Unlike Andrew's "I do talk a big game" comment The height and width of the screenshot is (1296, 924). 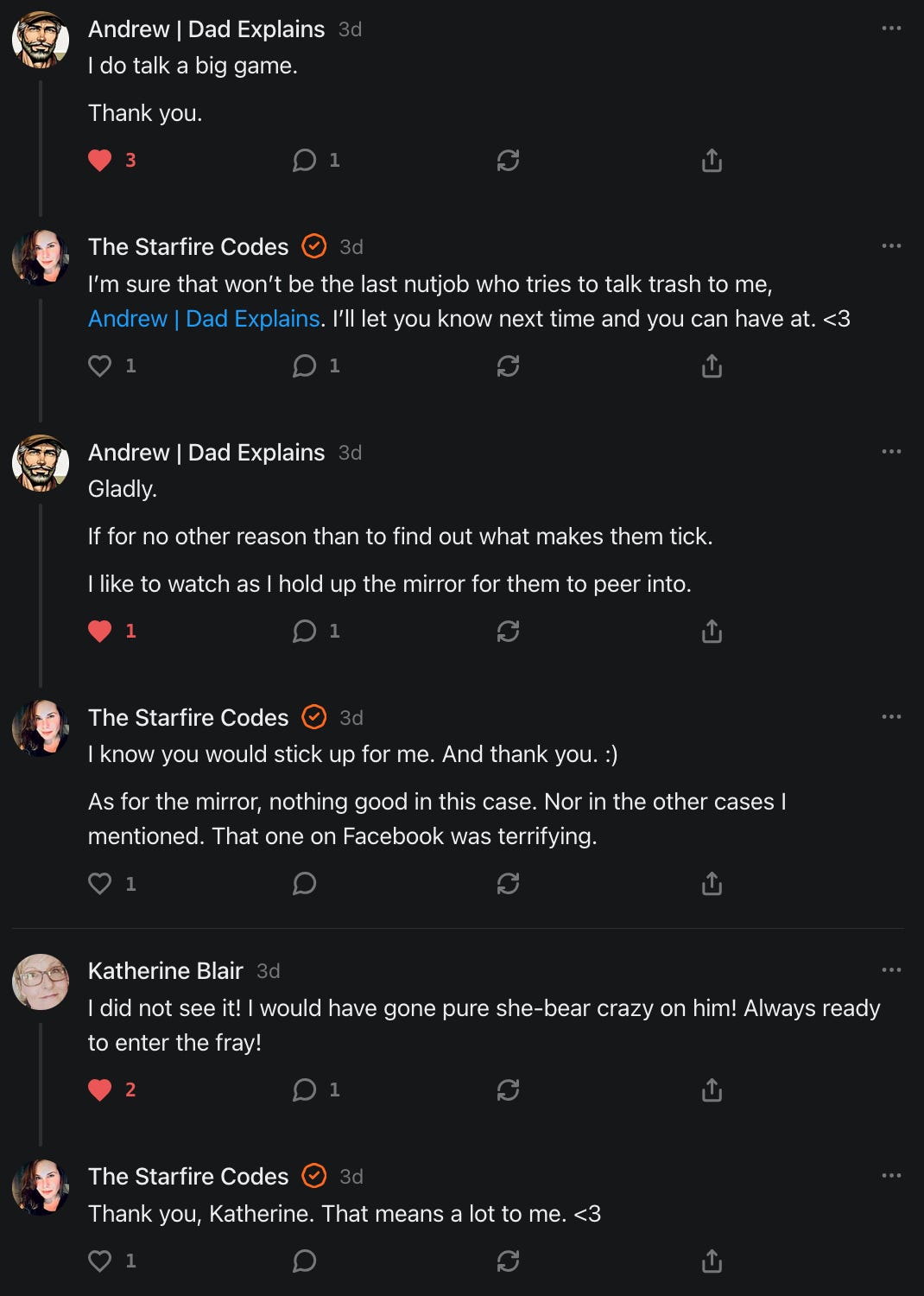(x=100, y=160)
